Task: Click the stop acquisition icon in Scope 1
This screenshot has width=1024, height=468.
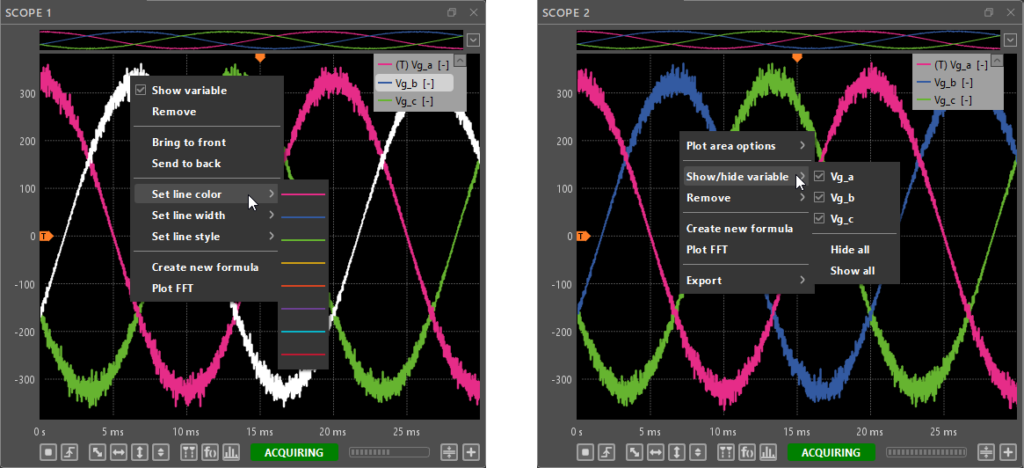Action: 50,453
